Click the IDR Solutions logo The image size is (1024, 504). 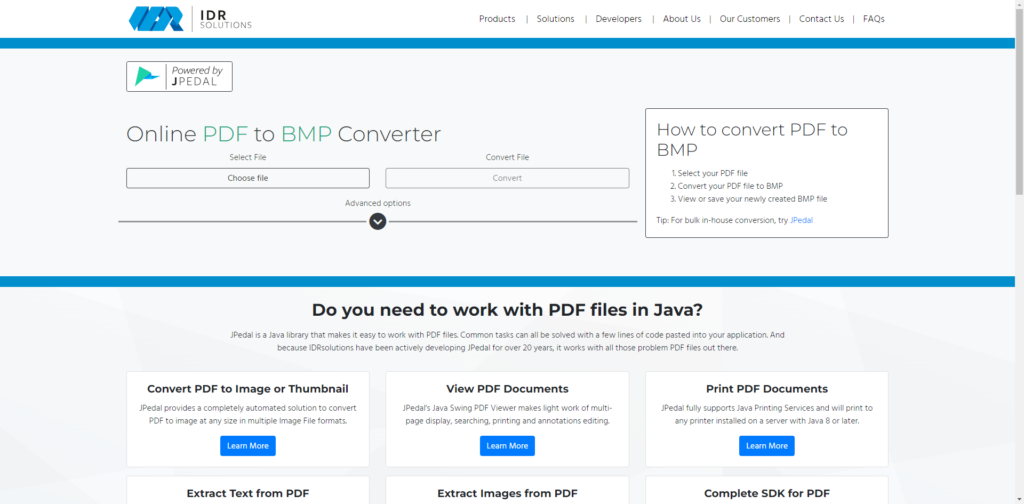pos(190,18)
